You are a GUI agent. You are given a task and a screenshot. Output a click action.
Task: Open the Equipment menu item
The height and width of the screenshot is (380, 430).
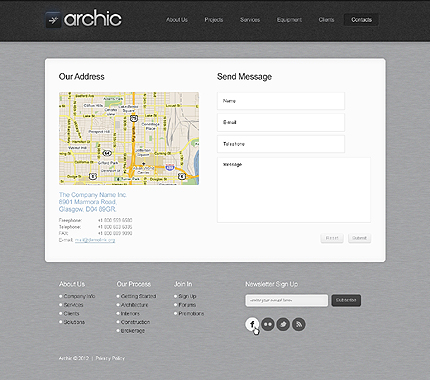[289, 20]
